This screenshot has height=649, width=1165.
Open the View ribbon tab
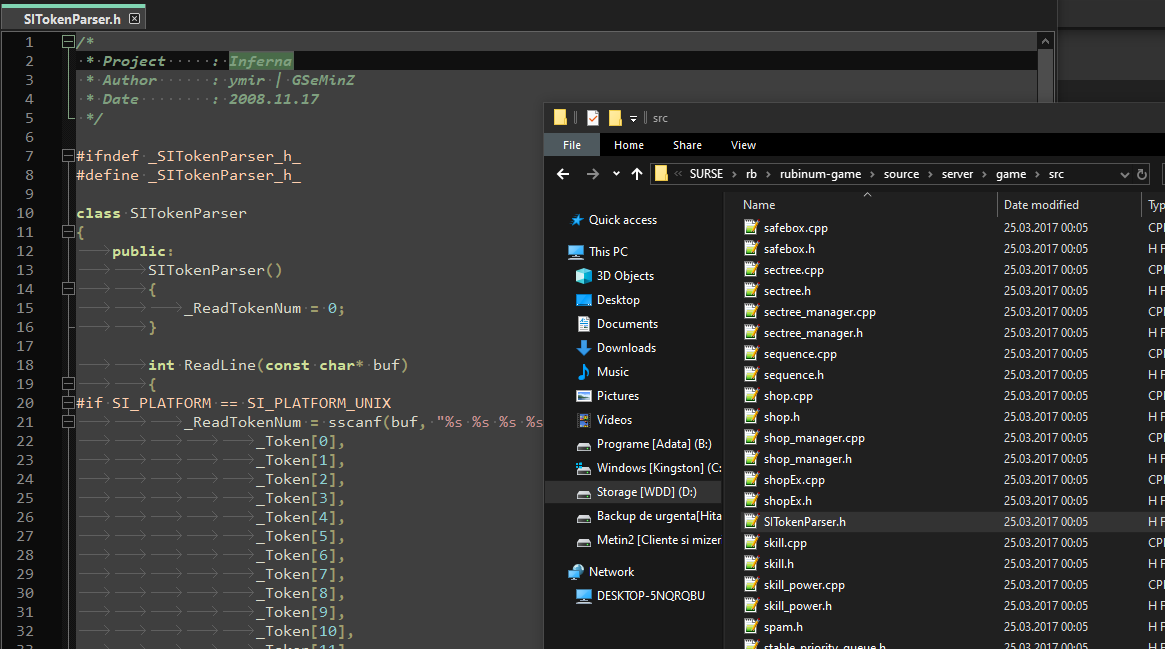[743, 145]
